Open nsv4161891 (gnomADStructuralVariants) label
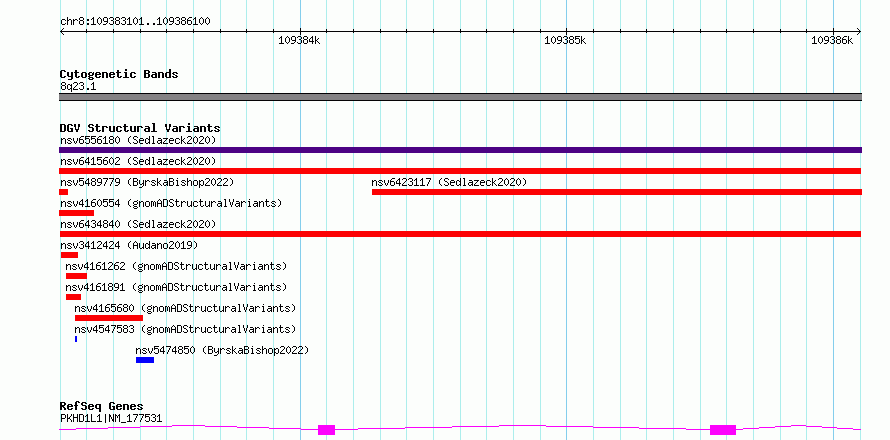 click(176, 287)
